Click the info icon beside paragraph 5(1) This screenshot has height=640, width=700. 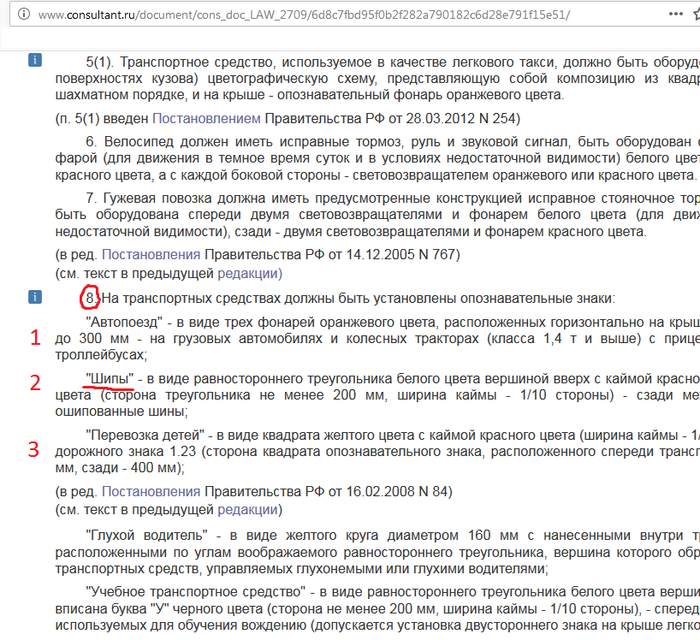(x=36, y=60)
